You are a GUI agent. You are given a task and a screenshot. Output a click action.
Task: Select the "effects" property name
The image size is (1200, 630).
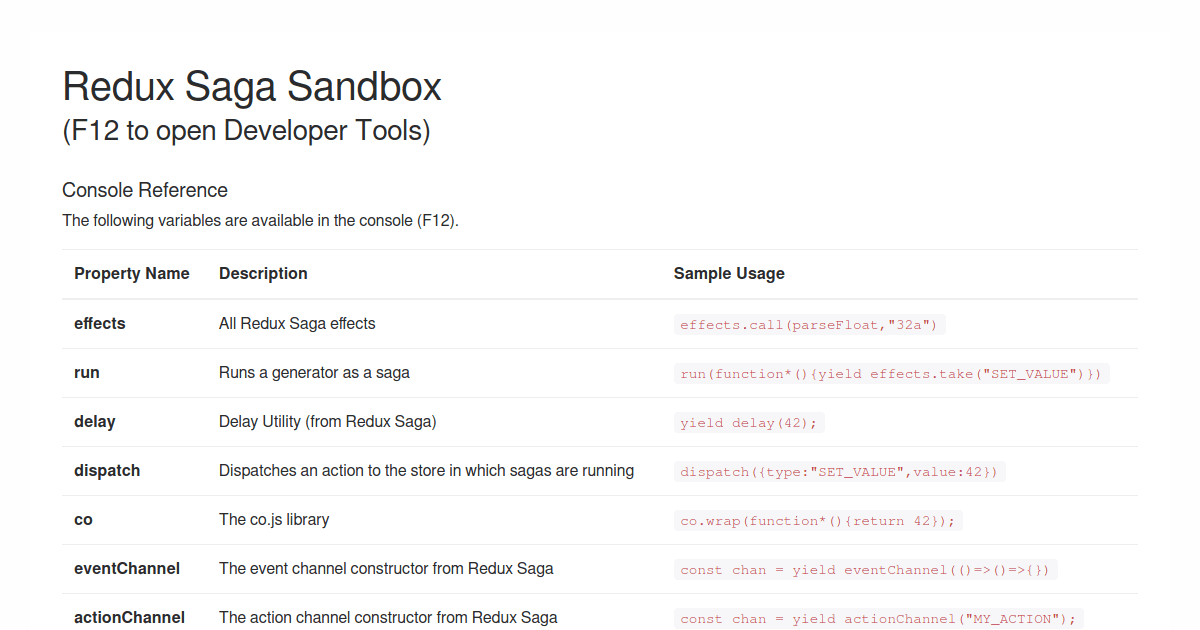pyautogui.click(x=99, y=323)
